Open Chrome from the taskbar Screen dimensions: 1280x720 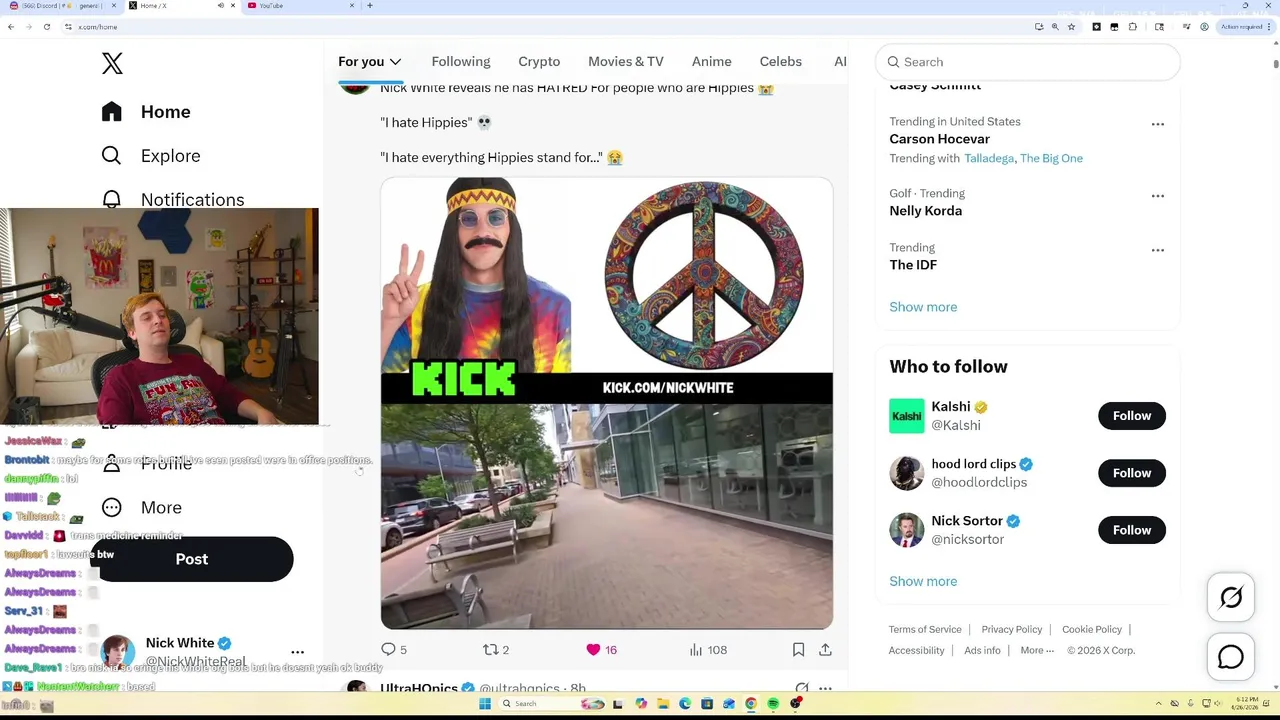(x=751, y=704)
